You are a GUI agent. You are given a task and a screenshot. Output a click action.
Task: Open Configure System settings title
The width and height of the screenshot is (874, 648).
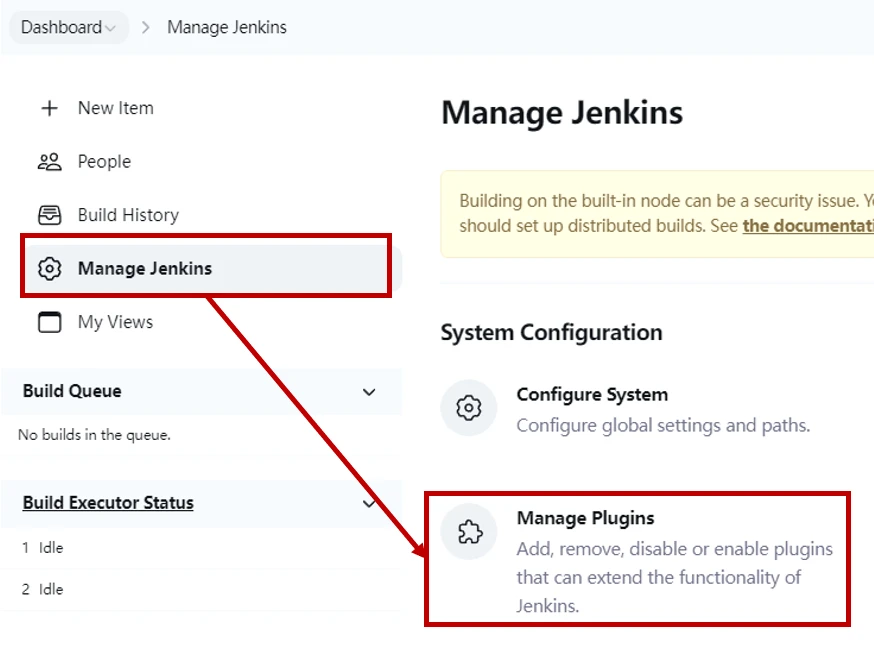click(x=592, y=394)
